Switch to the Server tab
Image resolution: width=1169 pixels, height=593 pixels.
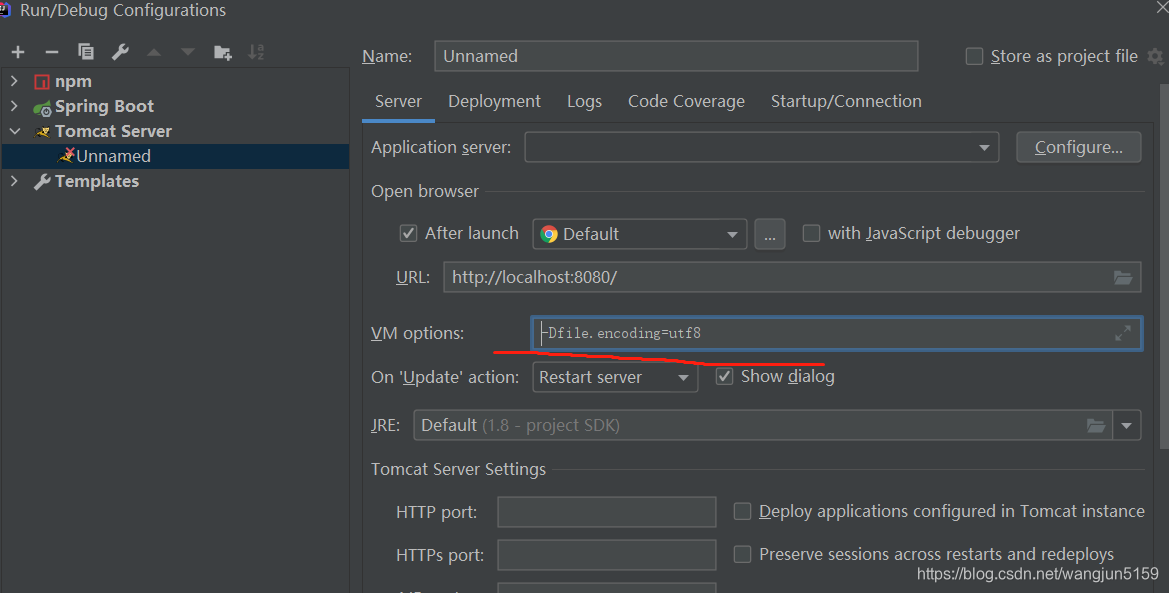(398, 101)
